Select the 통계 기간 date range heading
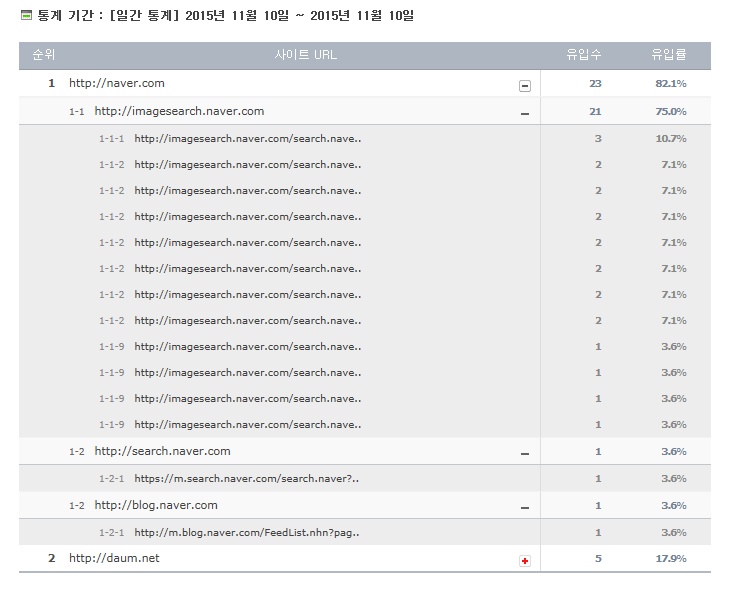This screenshot has height=595, width=731. [226, 15]
